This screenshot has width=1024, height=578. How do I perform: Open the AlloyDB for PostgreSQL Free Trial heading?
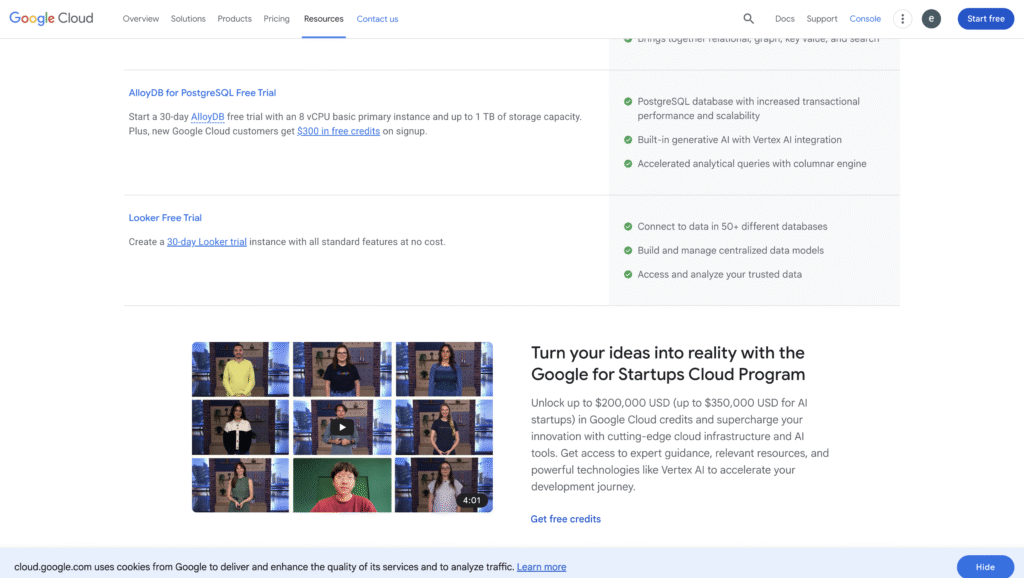click(x=202, y=93)
